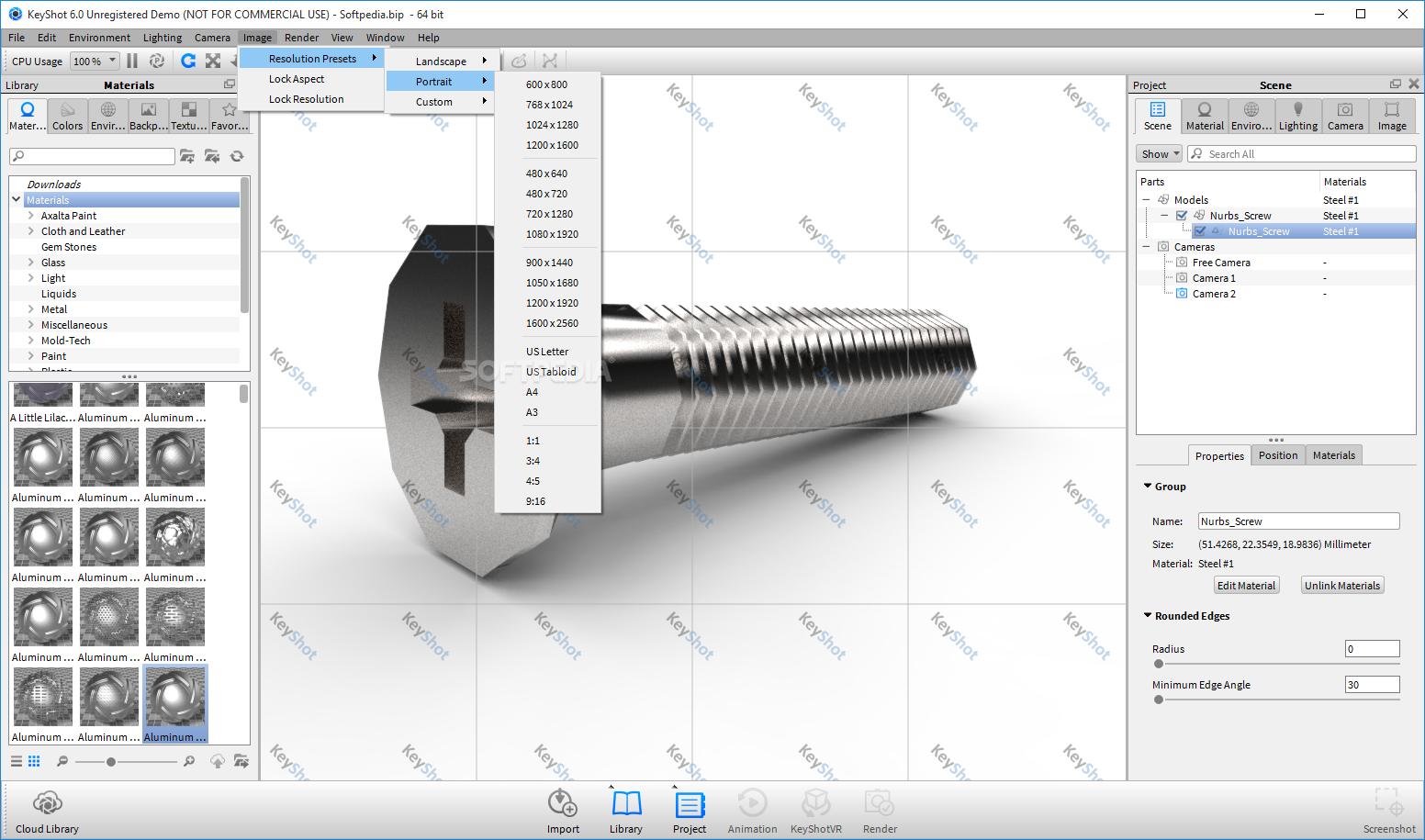Choose the US Letter preset
Viewport: 1425px width, 840px height.
pyautogui.click(x=547, y=352)
